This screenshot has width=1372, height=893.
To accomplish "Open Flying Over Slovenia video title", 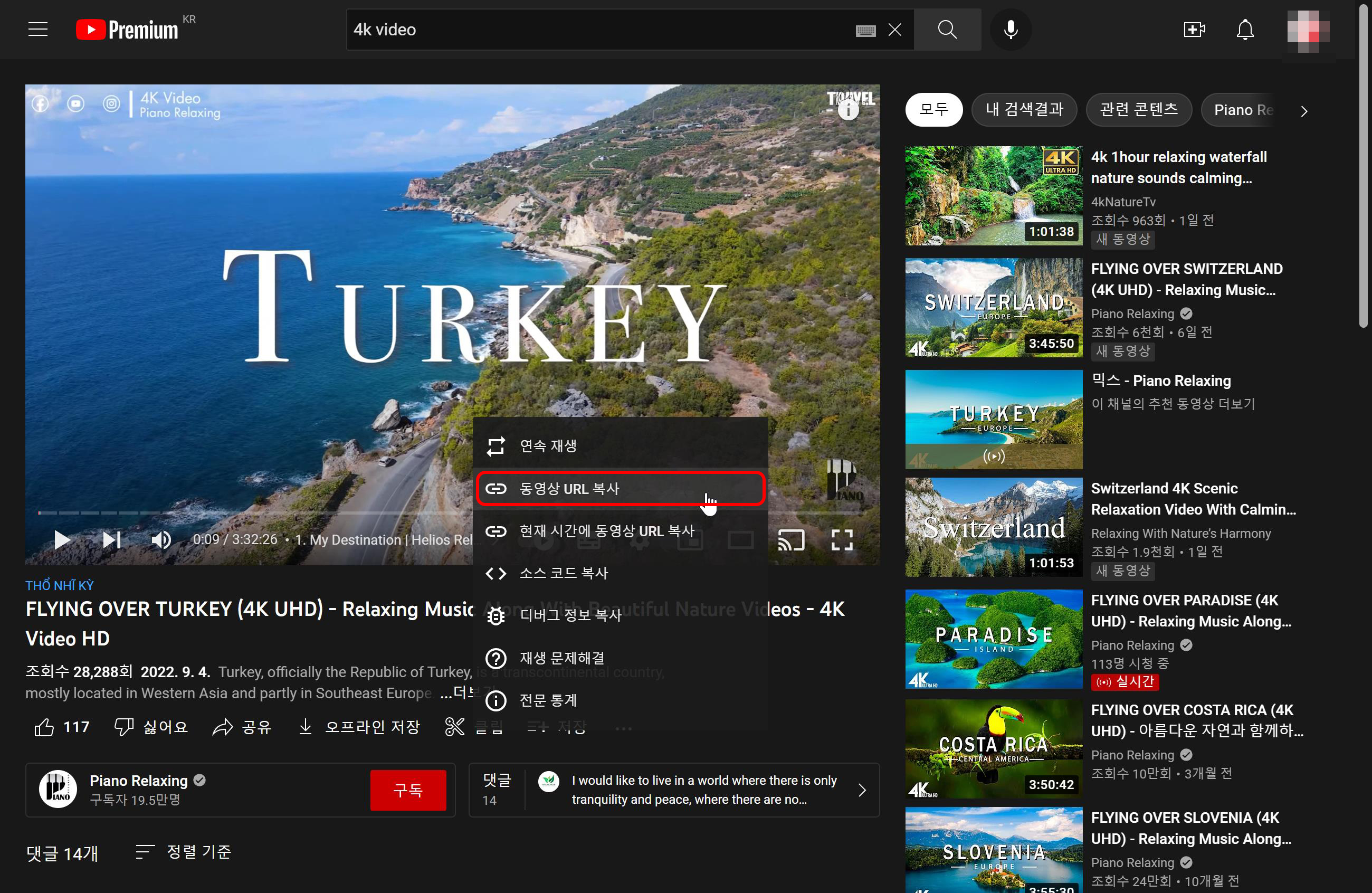I will coord(1191,828).
